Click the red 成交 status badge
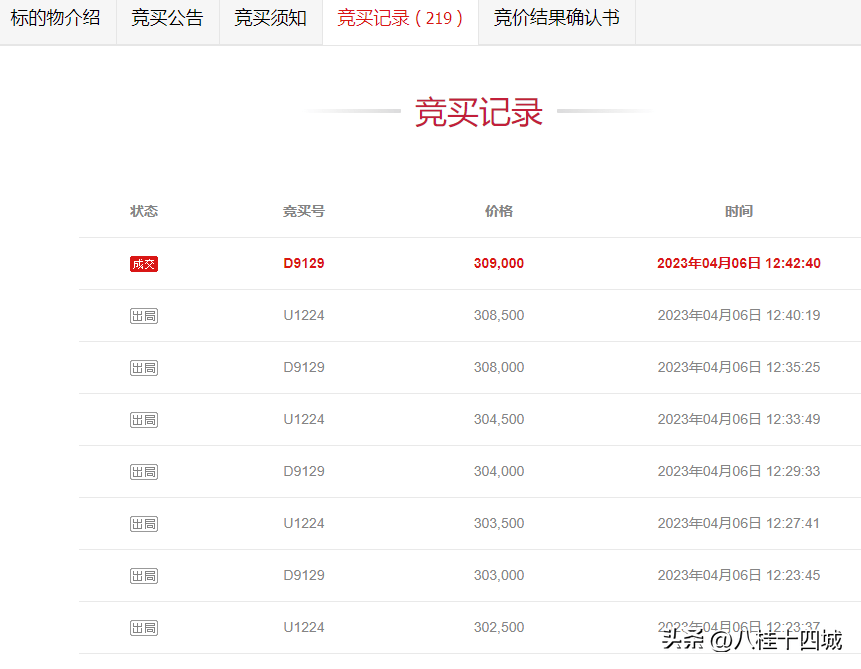861x669 pixels. [144, 263]
